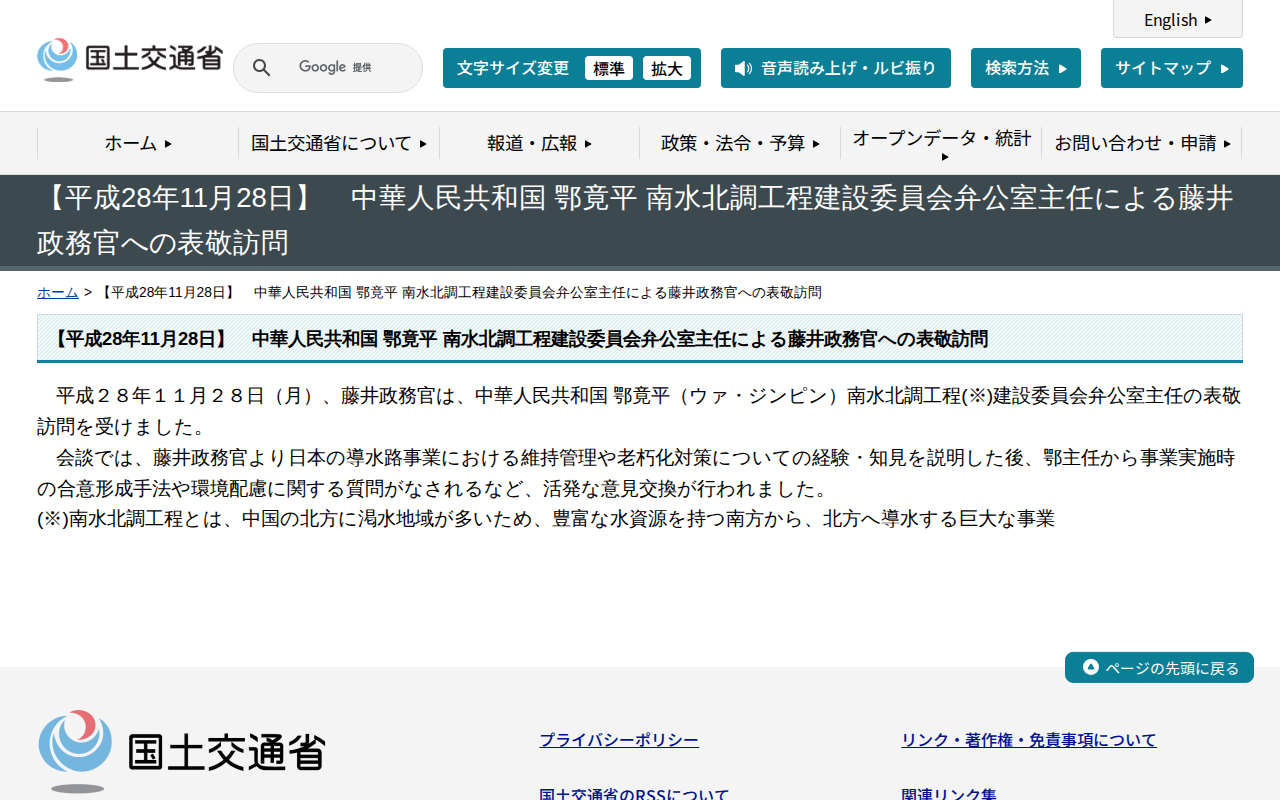Click the 国土交通省 logo in the header
Viewport: 1280px width, 800px height.
[130, 58]
